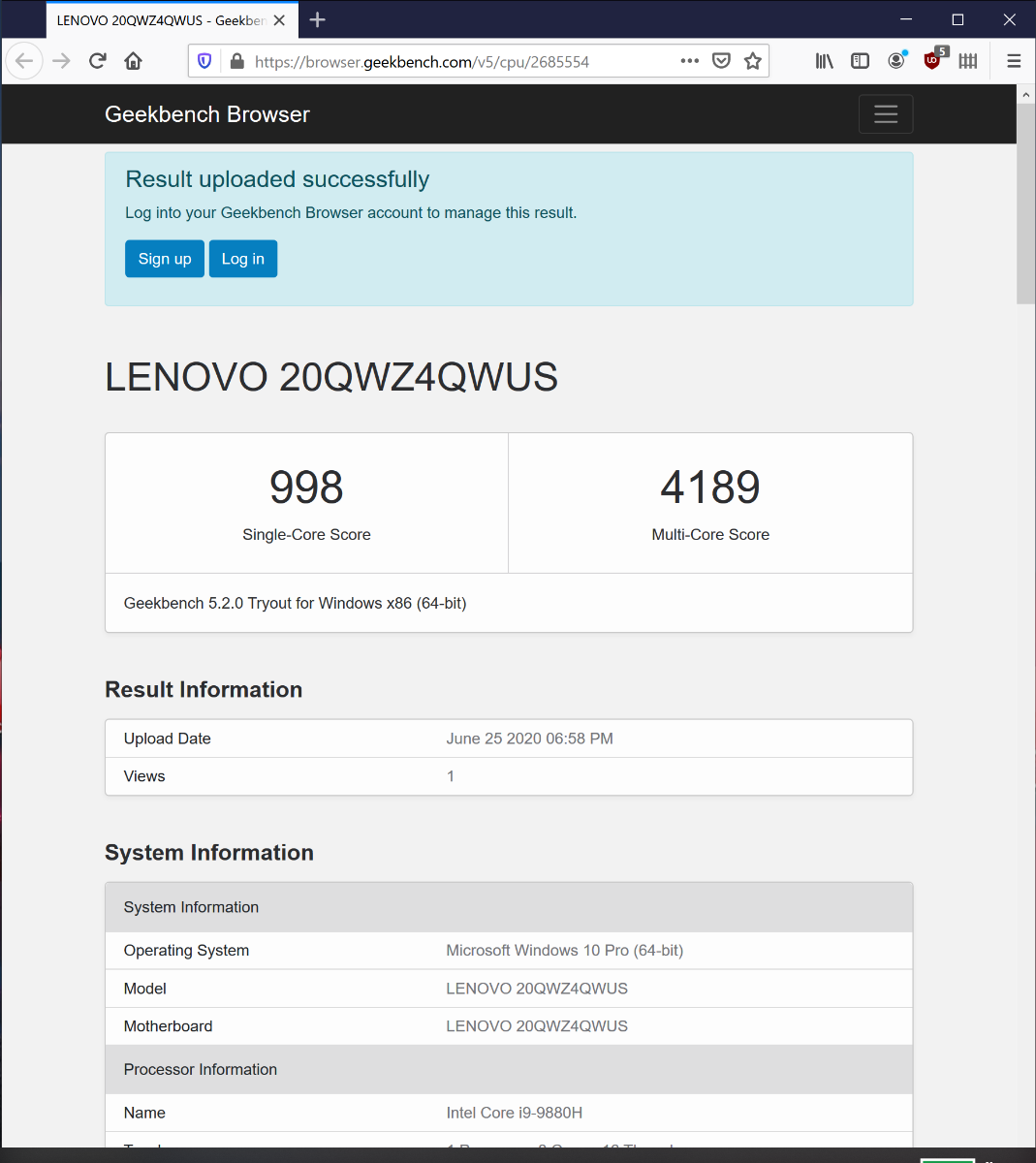The height and width of the screenshot is (1163, 1036).
Task: Open the Firefox hamburger application menu
Action: [1014, 61]
